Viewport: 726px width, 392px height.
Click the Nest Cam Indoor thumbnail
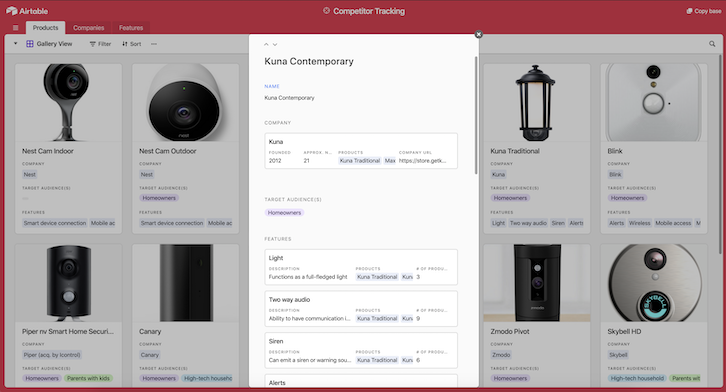[x=69, y=102]
